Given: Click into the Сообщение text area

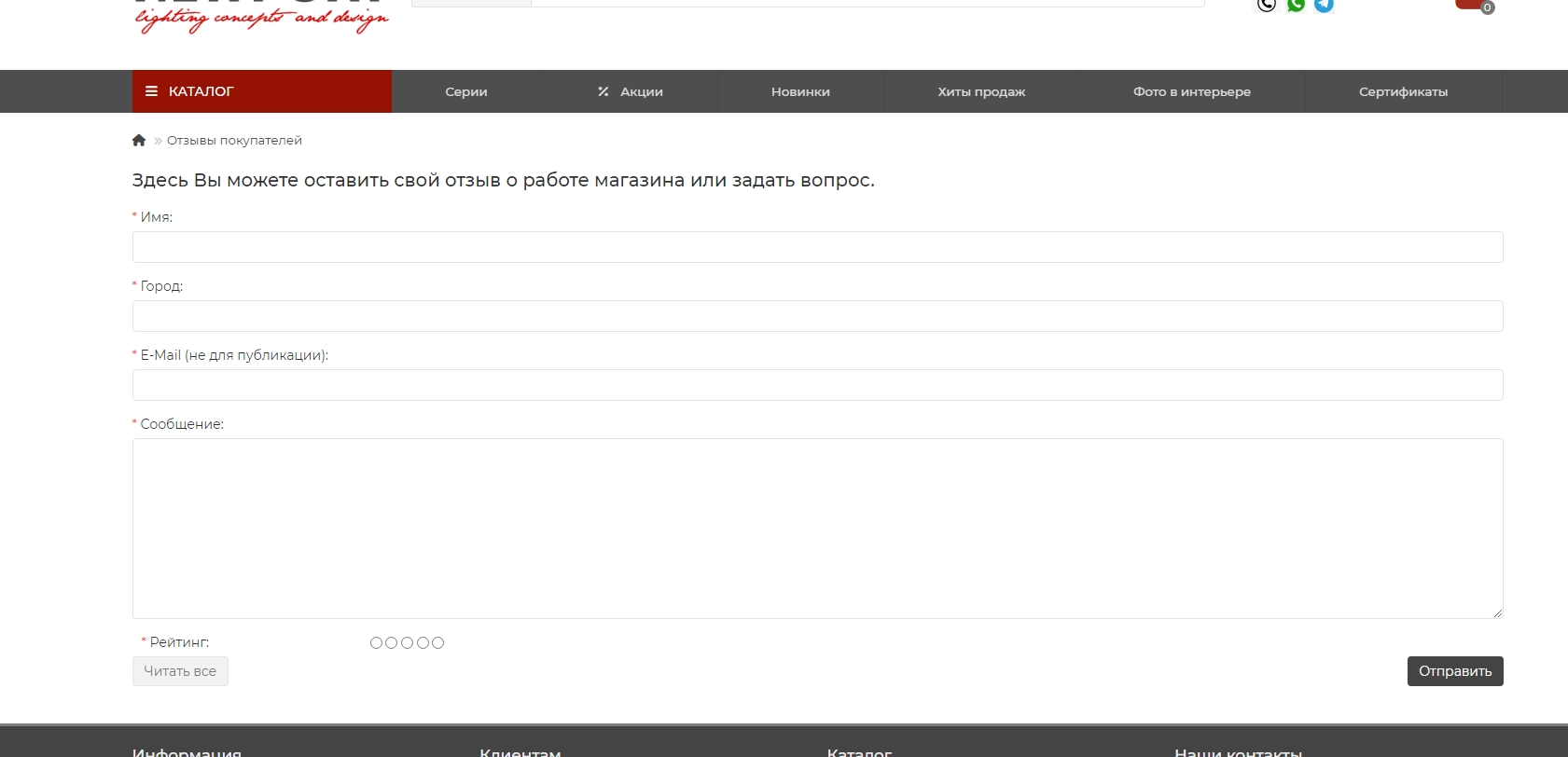Looking at the screenshot, I should (x=817, y=529).
